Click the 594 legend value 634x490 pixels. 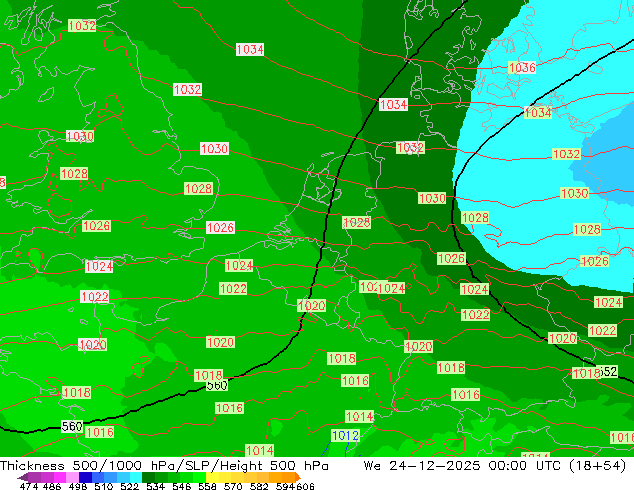click(285, 486)
